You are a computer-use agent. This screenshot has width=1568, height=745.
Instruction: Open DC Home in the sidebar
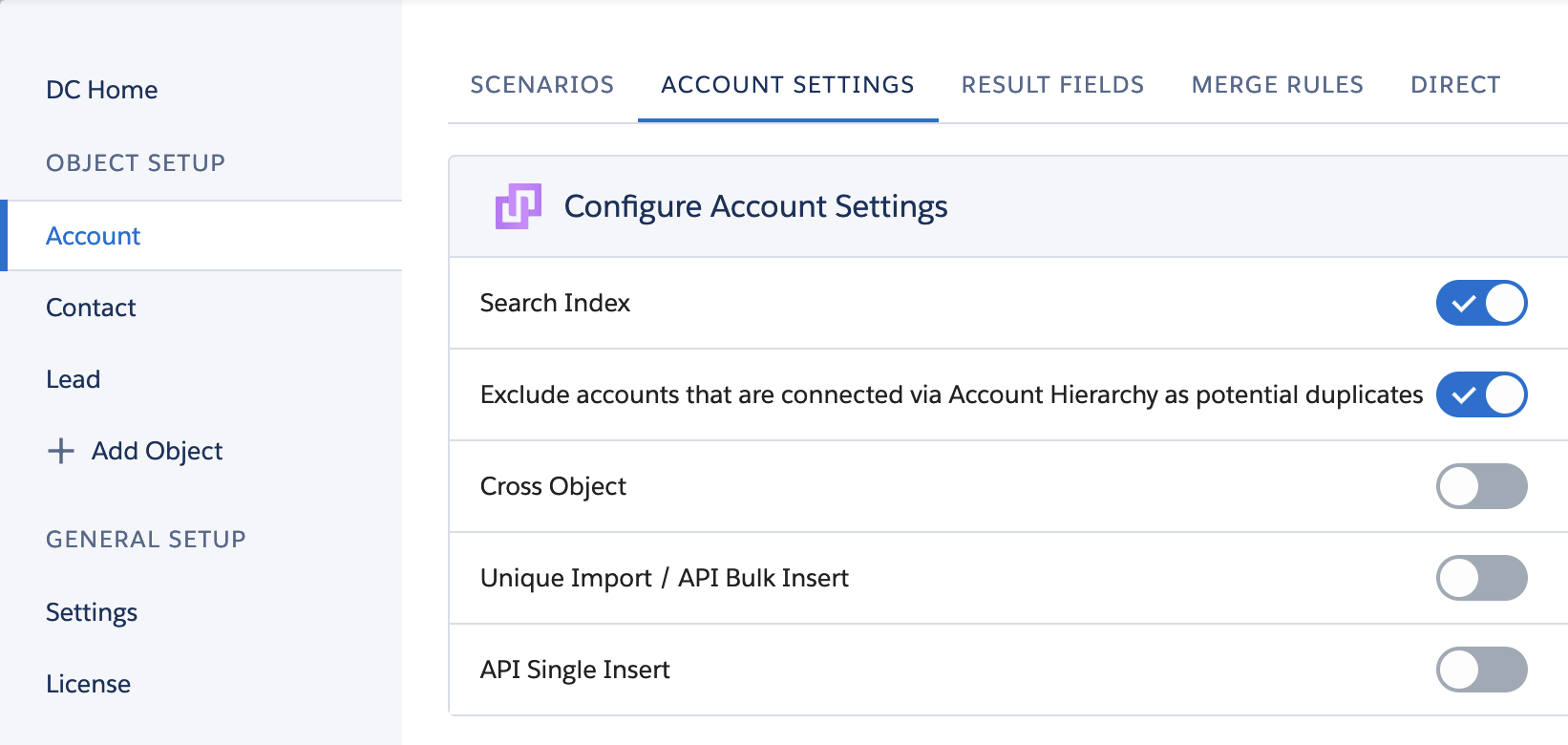pos(102,90)
